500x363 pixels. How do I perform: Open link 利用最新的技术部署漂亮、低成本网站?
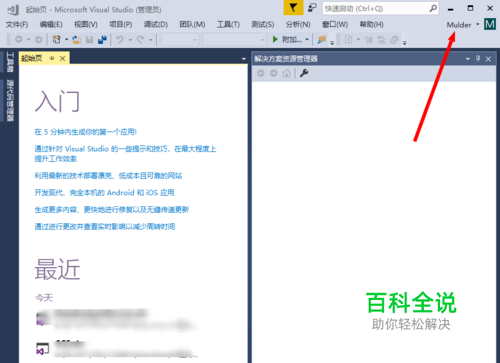[x=108, y=176]
